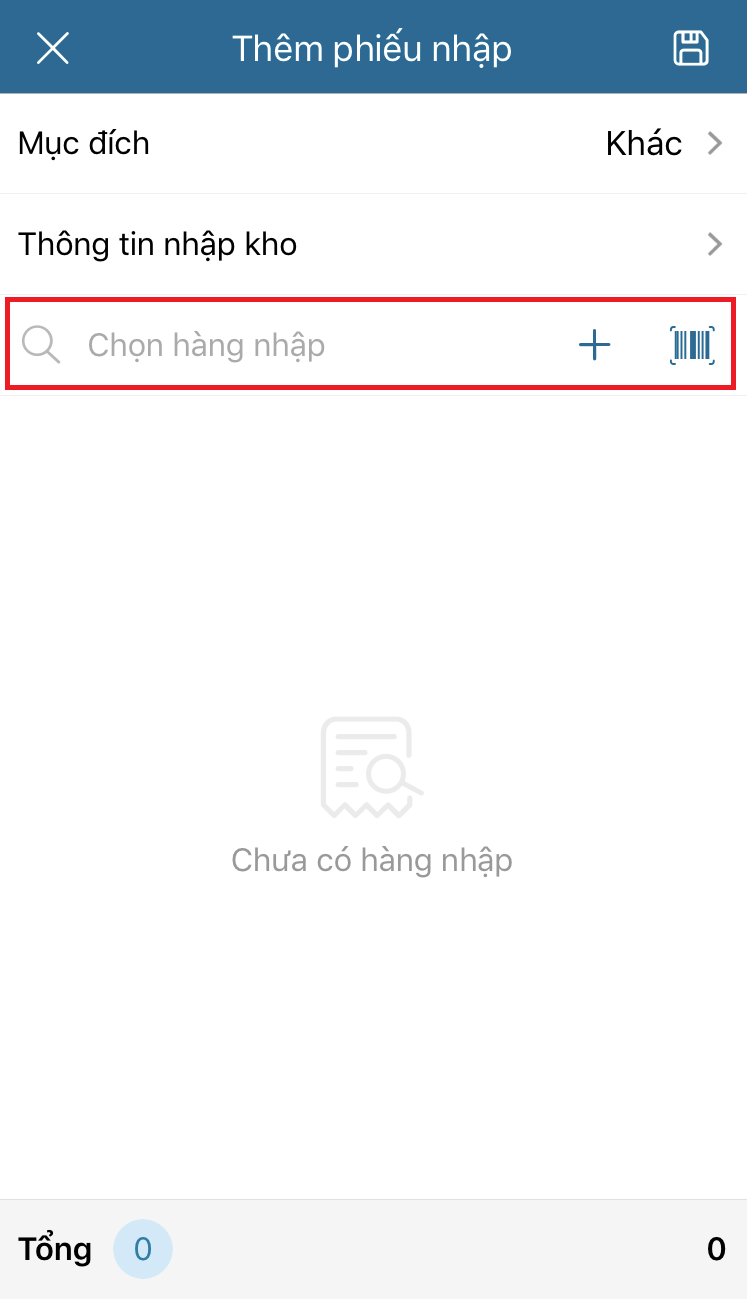Tap the magnifier search icon
This screenshot has height=1299, width=747.
click(x=41, y=345)
